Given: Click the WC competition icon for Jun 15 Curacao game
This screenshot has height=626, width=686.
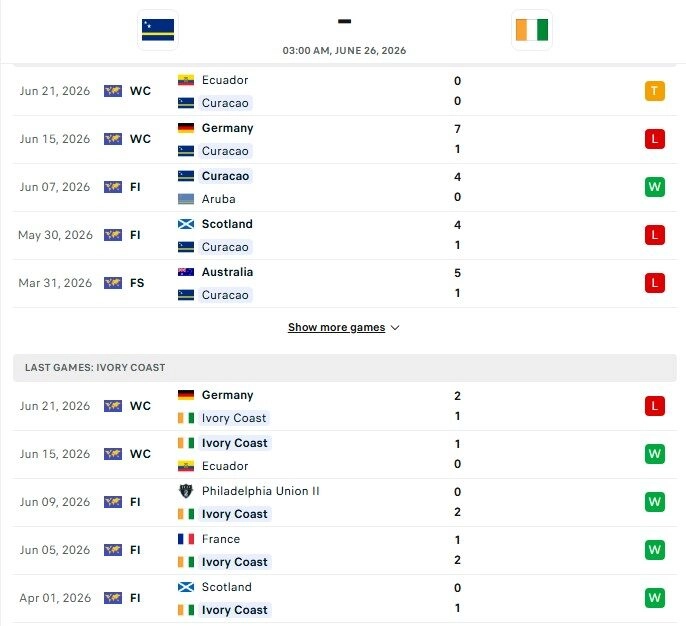Looking at the screenshot, I should [x=113, y=139].
